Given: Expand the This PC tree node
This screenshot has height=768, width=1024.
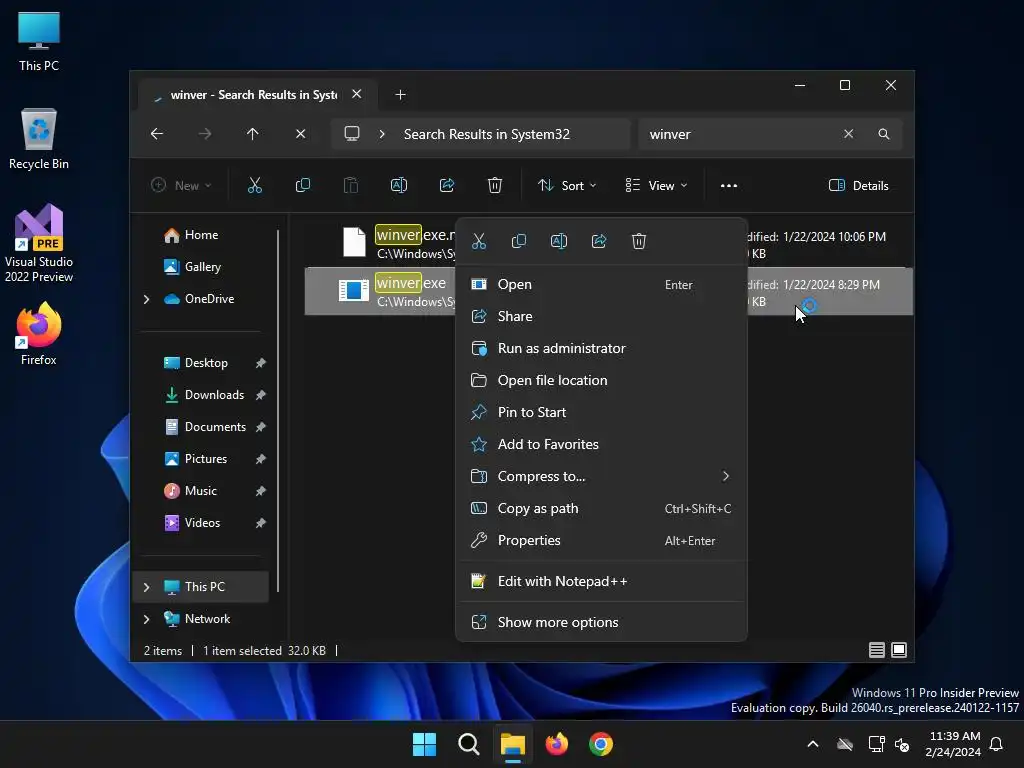Looking at the screenshot, I should click(146, 587).
